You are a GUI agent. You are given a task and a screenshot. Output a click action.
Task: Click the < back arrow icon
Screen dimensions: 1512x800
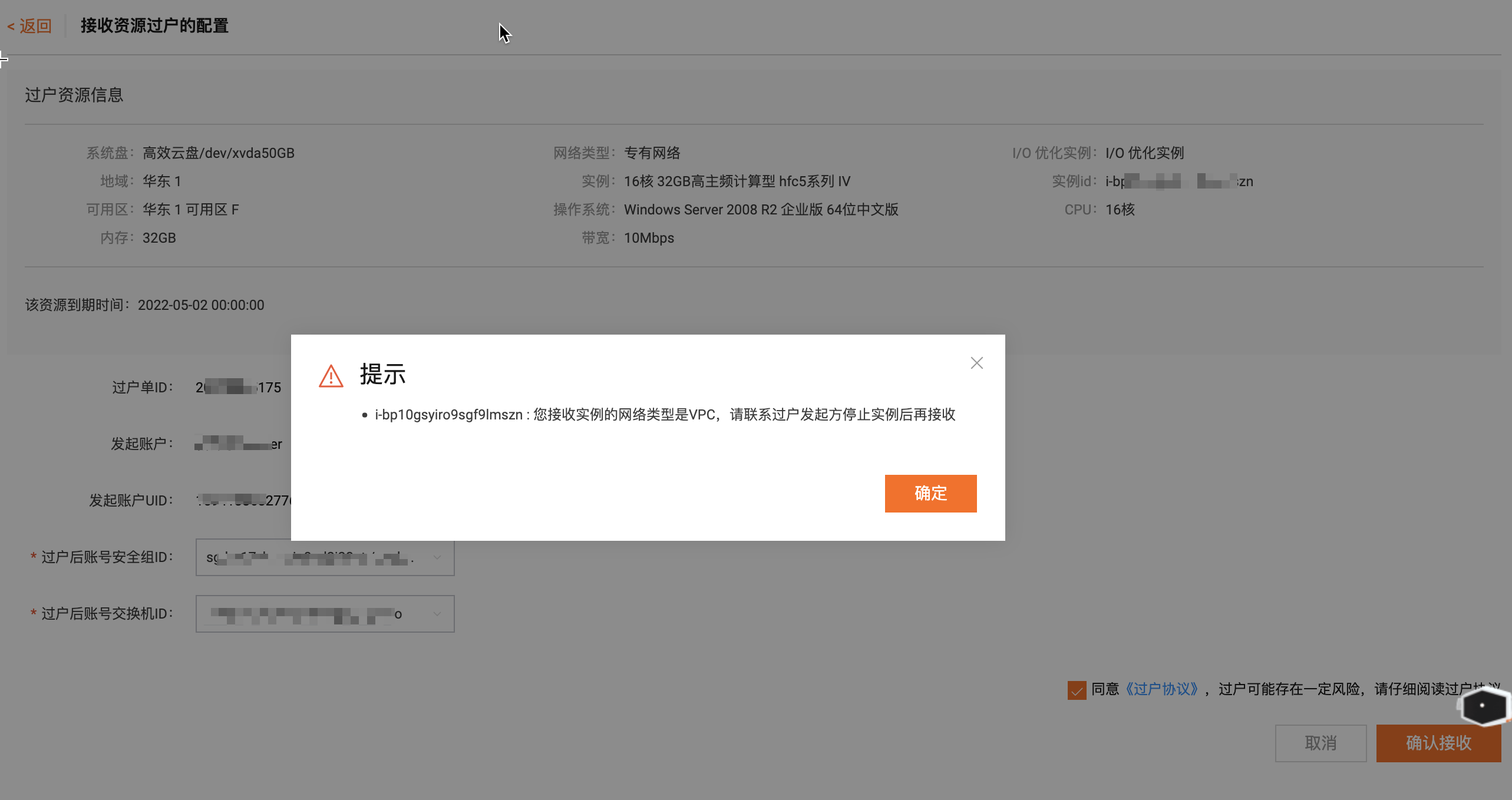(11, 26)
